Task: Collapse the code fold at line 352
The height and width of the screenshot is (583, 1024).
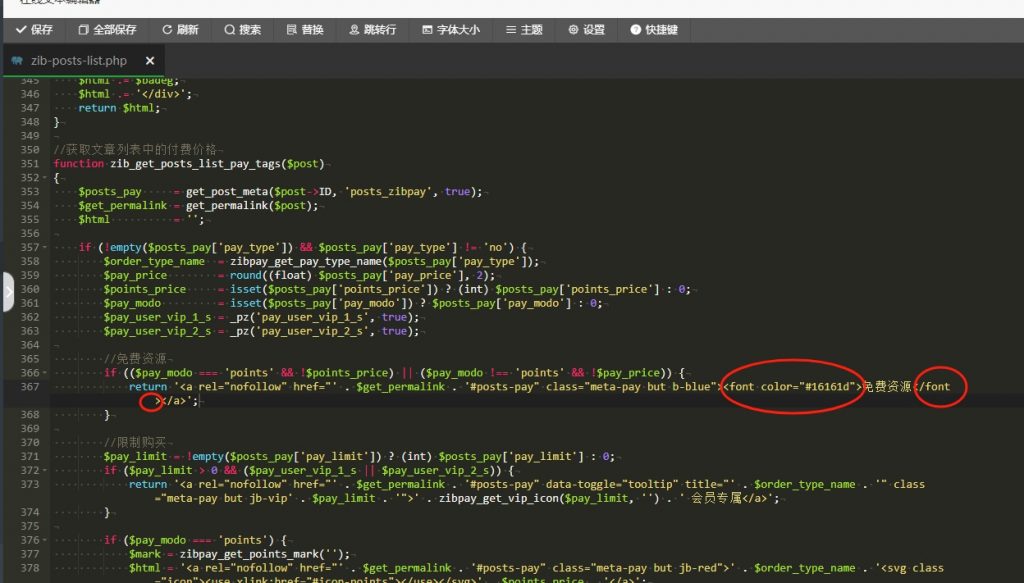Action: click(x=46, y=178)
